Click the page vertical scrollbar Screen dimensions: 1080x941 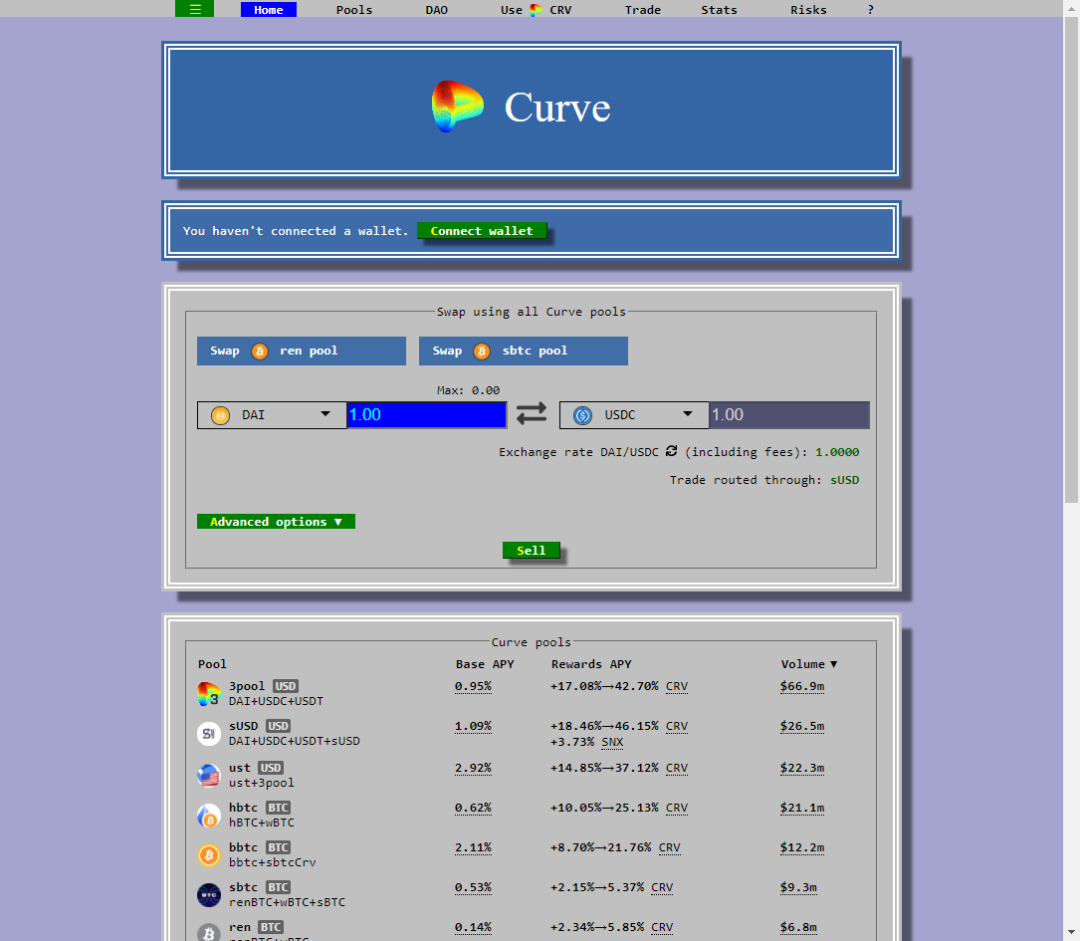1071,262
